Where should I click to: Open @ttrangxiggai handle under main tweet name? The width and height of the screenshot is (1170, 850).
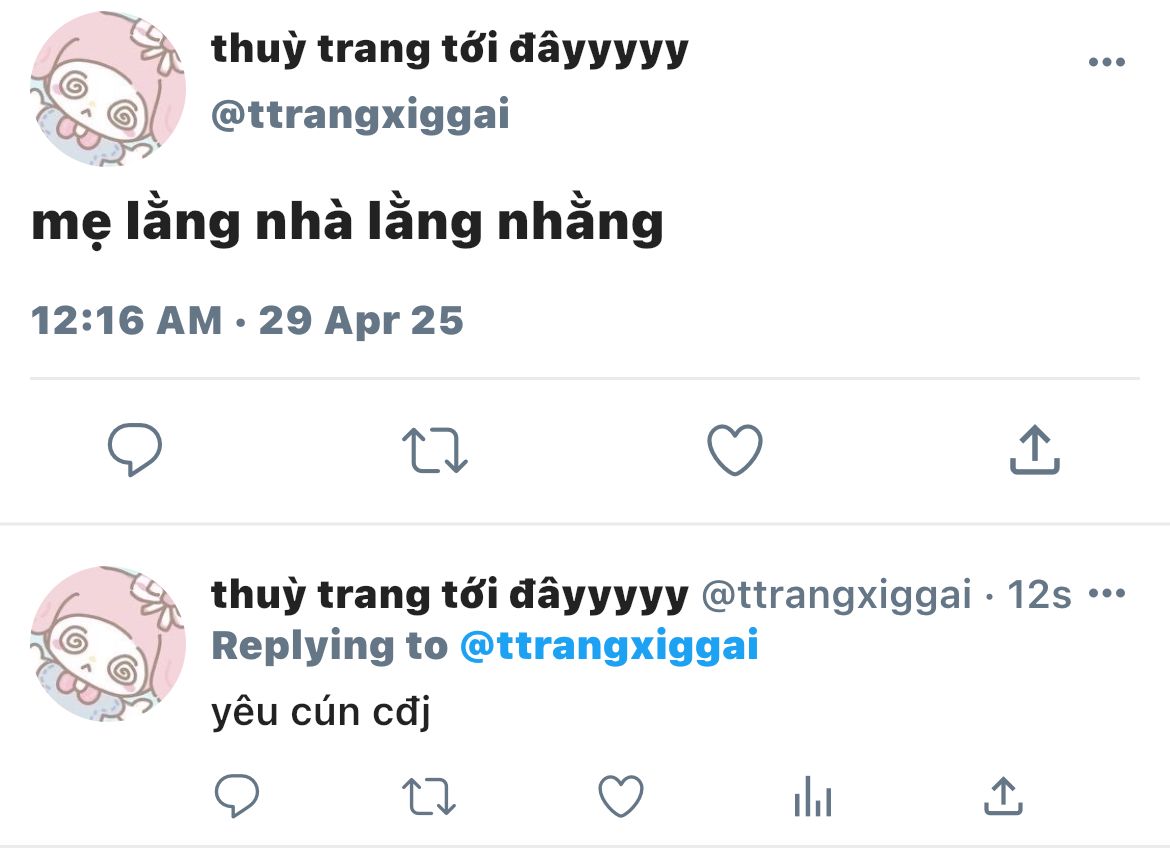click(360, 114)
